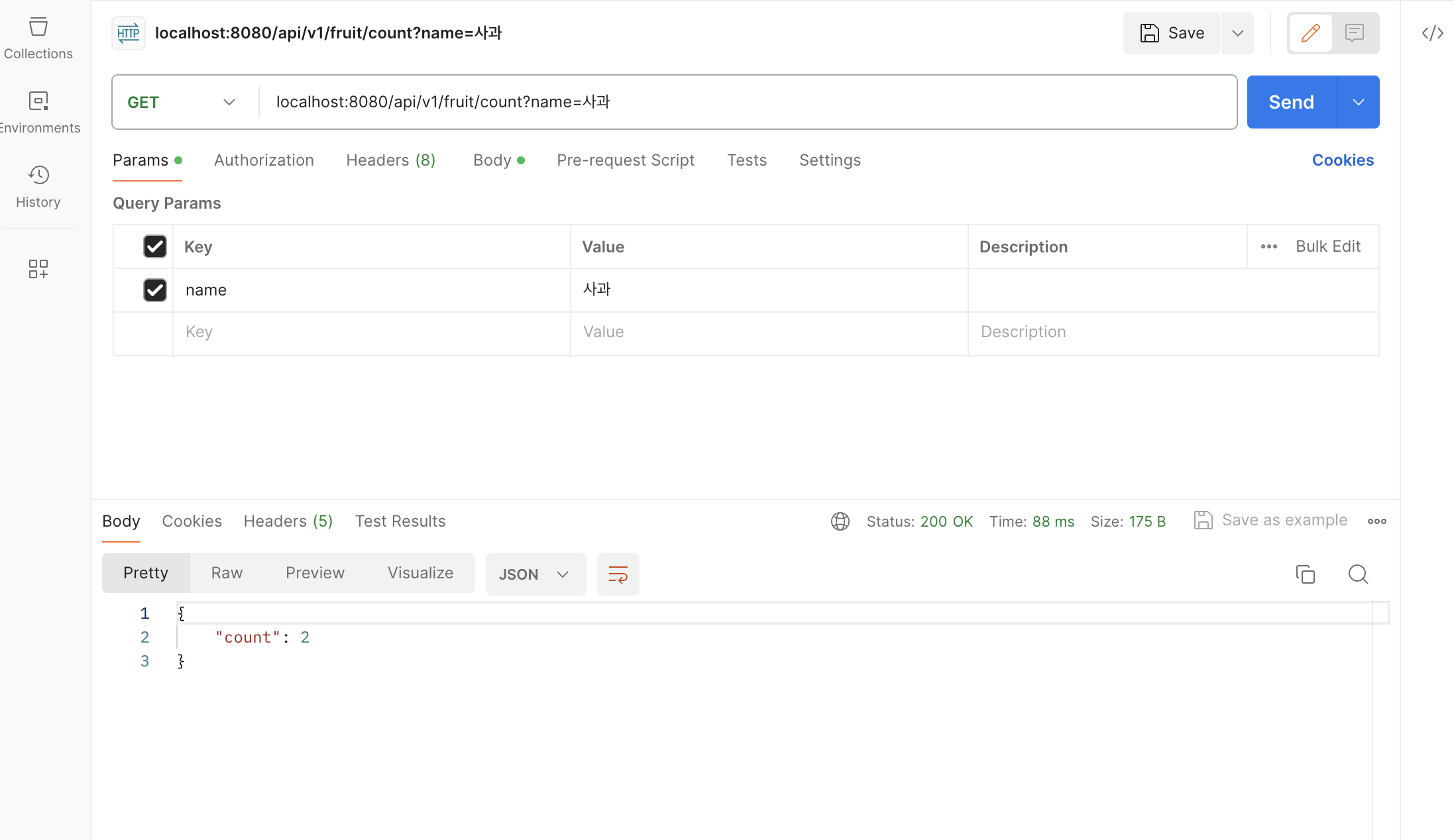1454x840 pixels.
Task: Copy the response body with copy icon
Action: click(1305, 574)
